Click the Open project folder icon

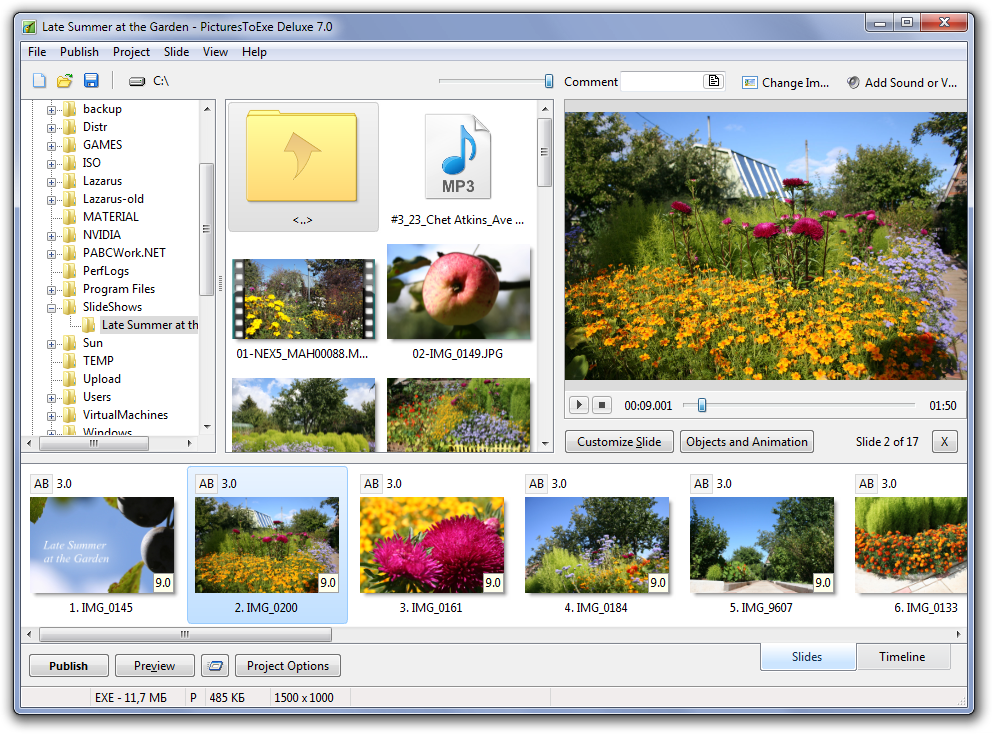pyautogui.click(x=65, y=80)
